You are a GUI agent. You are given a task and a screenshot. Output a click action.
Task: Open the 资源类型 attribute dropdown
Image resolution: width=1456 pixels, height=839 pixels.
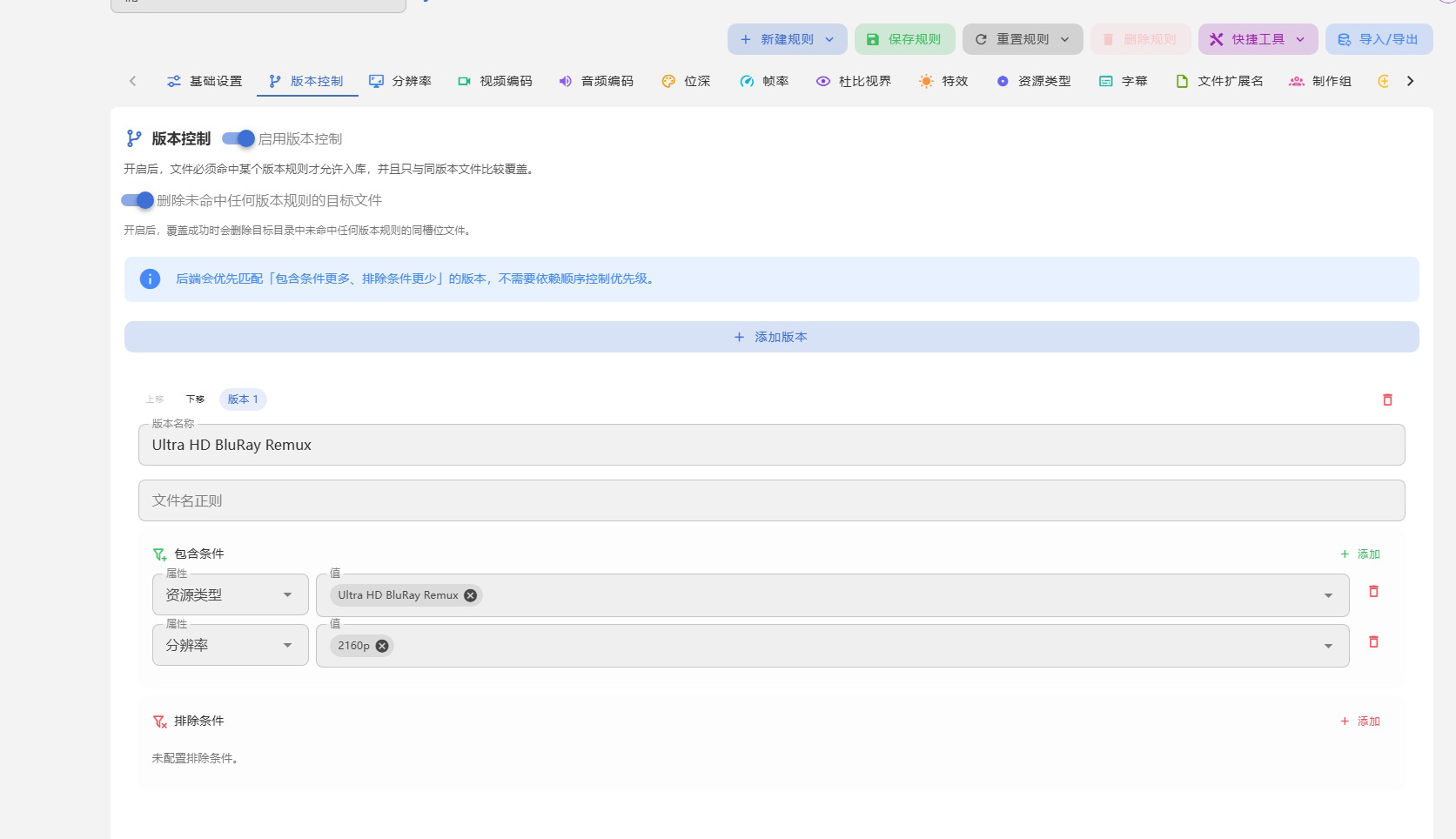(231, 595)
